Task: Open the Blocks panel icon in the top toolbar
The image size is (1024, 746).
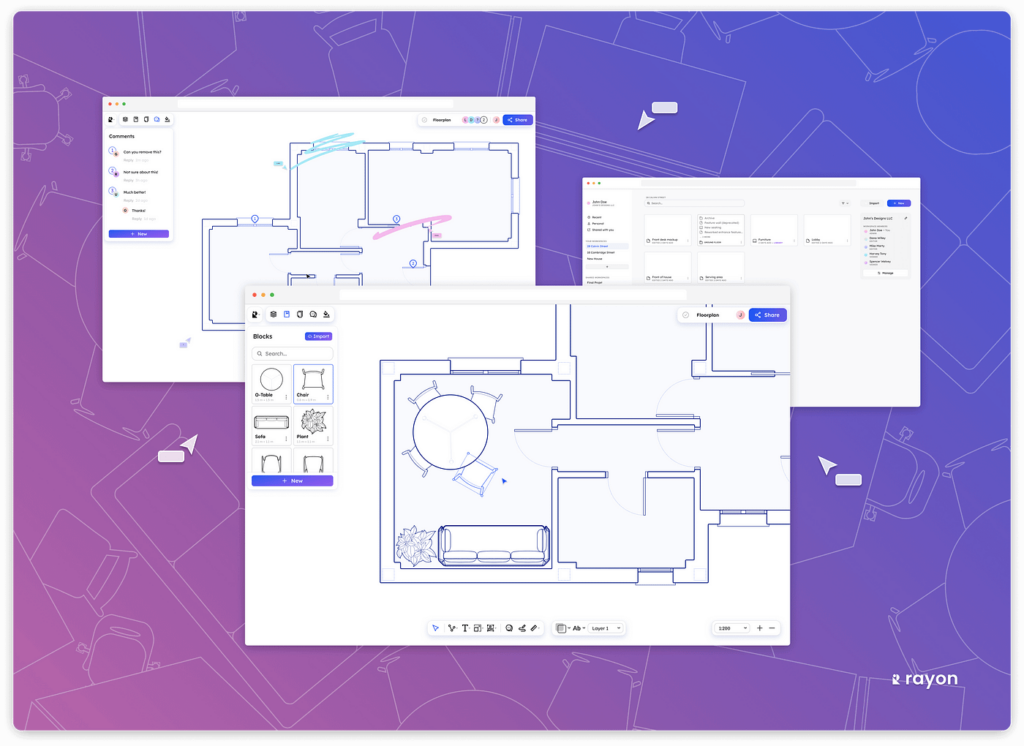Action: (287, 314)
